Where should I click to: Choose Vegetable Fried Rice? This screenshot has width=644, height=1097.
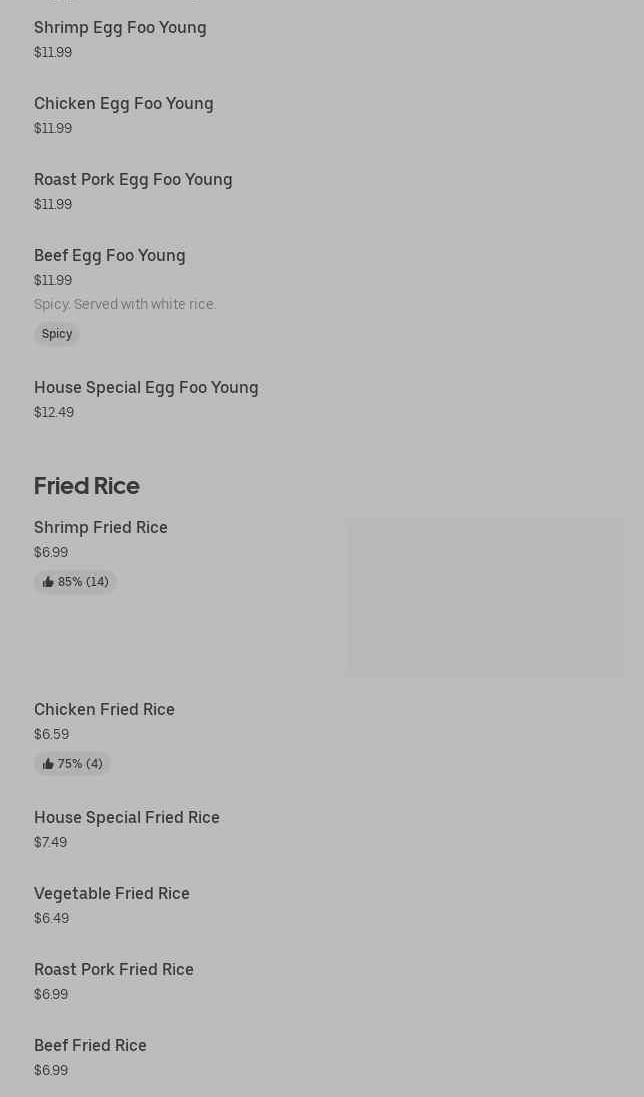(112, 893)
